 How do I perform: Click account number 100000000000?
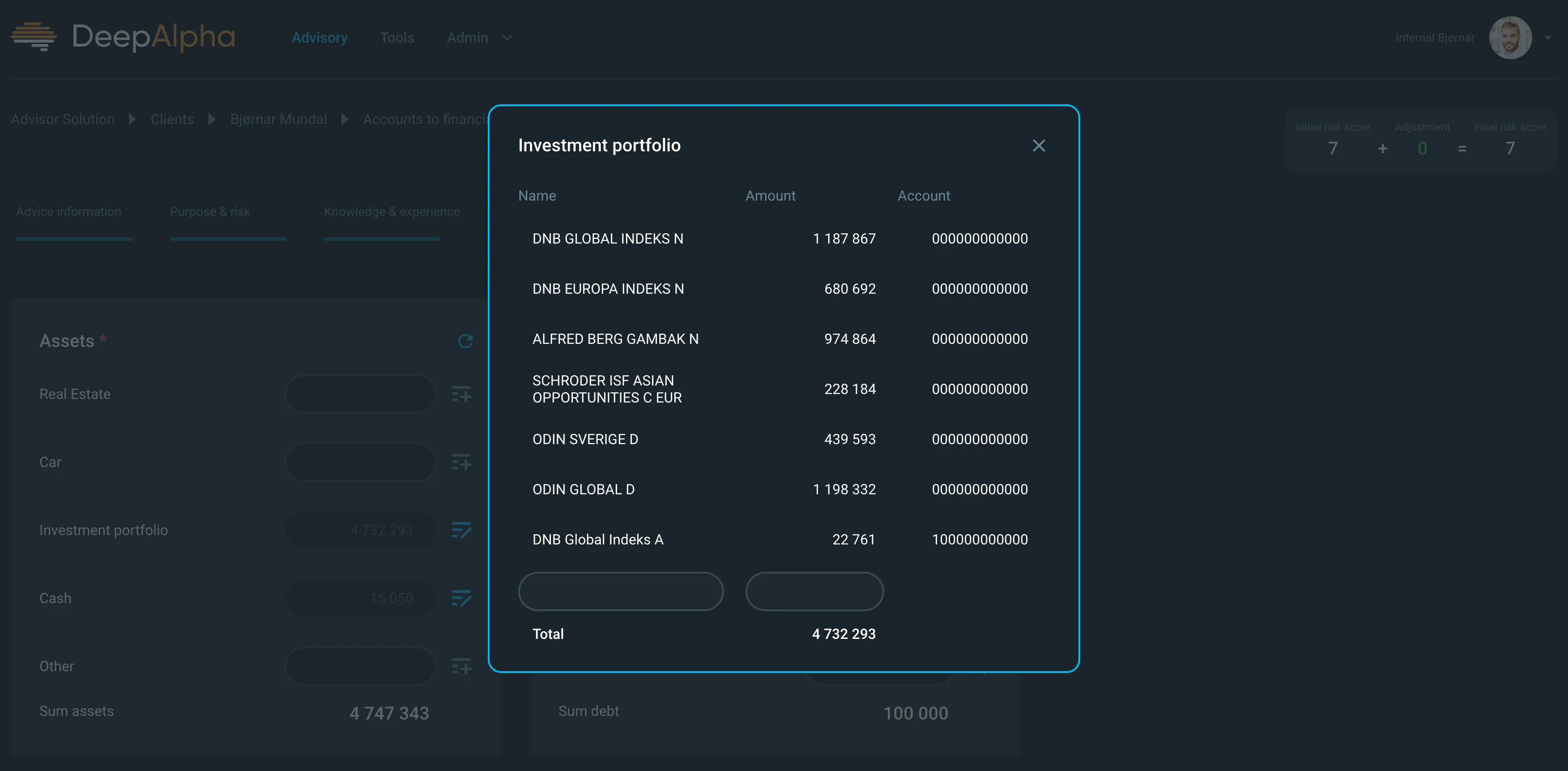pyautogui.click(x=980, y=540)
